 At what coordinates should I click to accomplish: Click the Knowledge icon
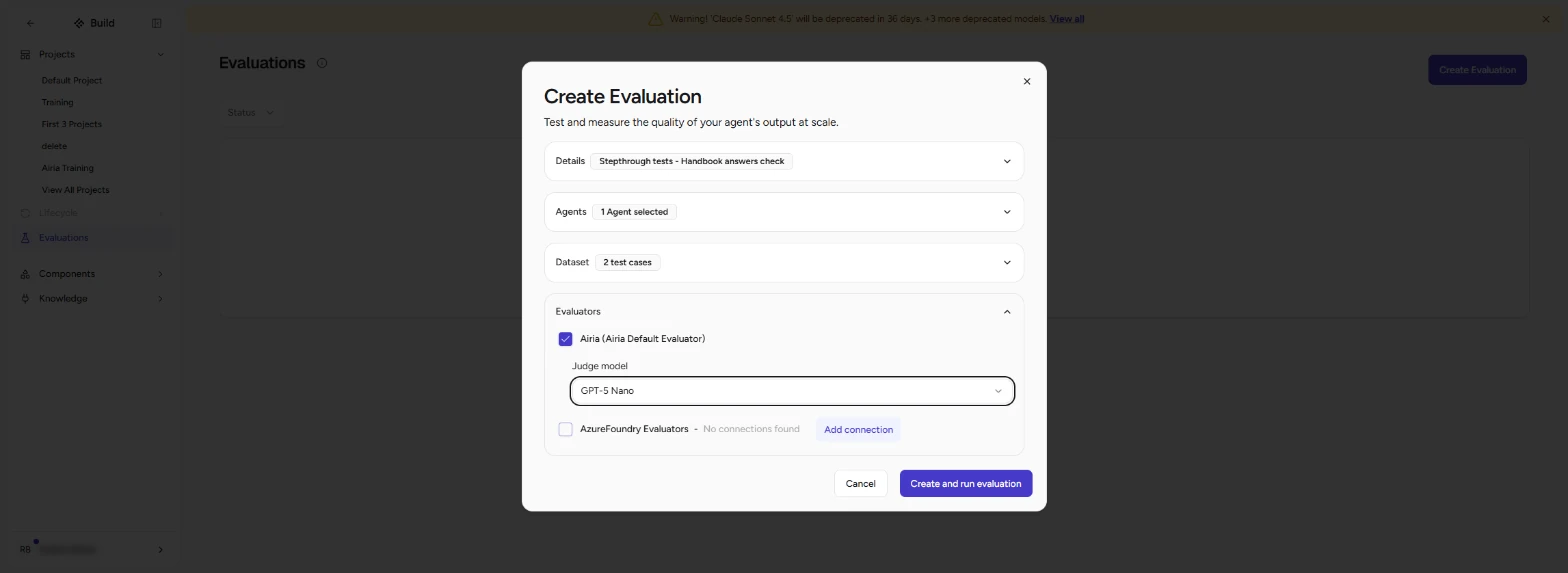coord(25,299)
